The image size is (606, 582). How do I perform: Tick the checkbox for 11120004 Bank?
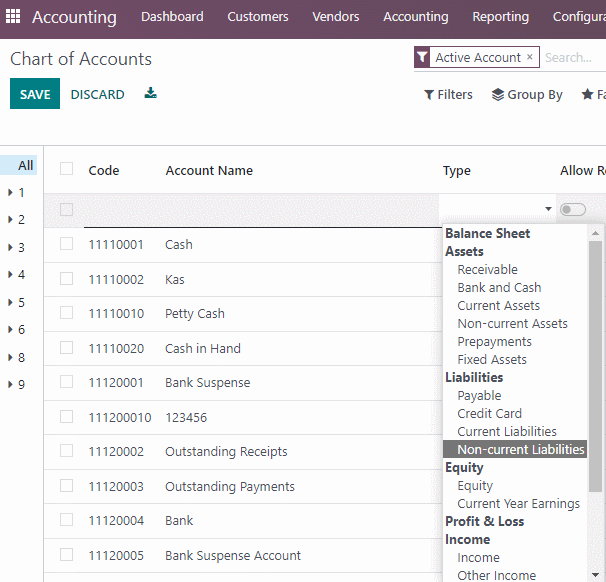coord(66,520)
